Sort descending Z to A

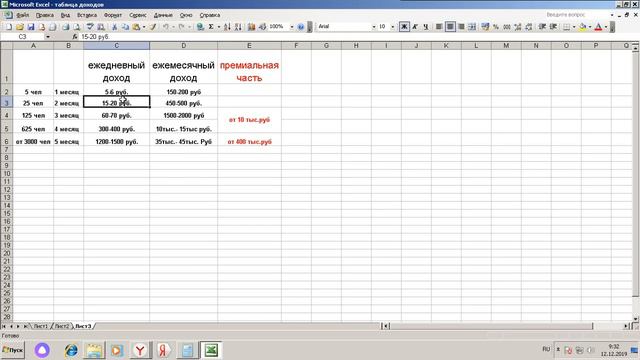click(238, 27)
